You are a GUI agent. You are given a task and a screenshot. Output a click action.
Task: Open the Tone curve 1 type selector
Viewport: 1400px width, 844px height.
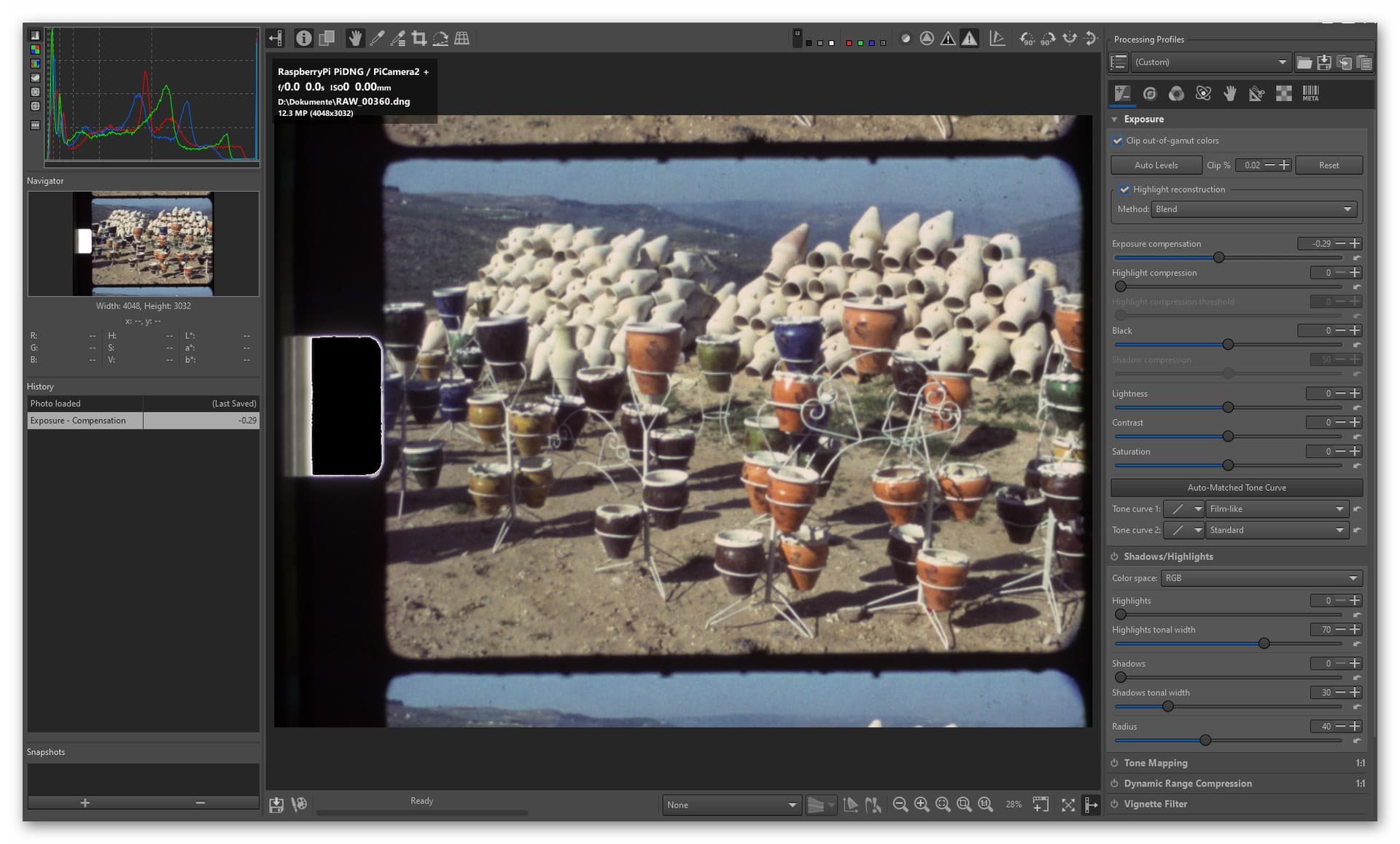(x=1183, y=509)
